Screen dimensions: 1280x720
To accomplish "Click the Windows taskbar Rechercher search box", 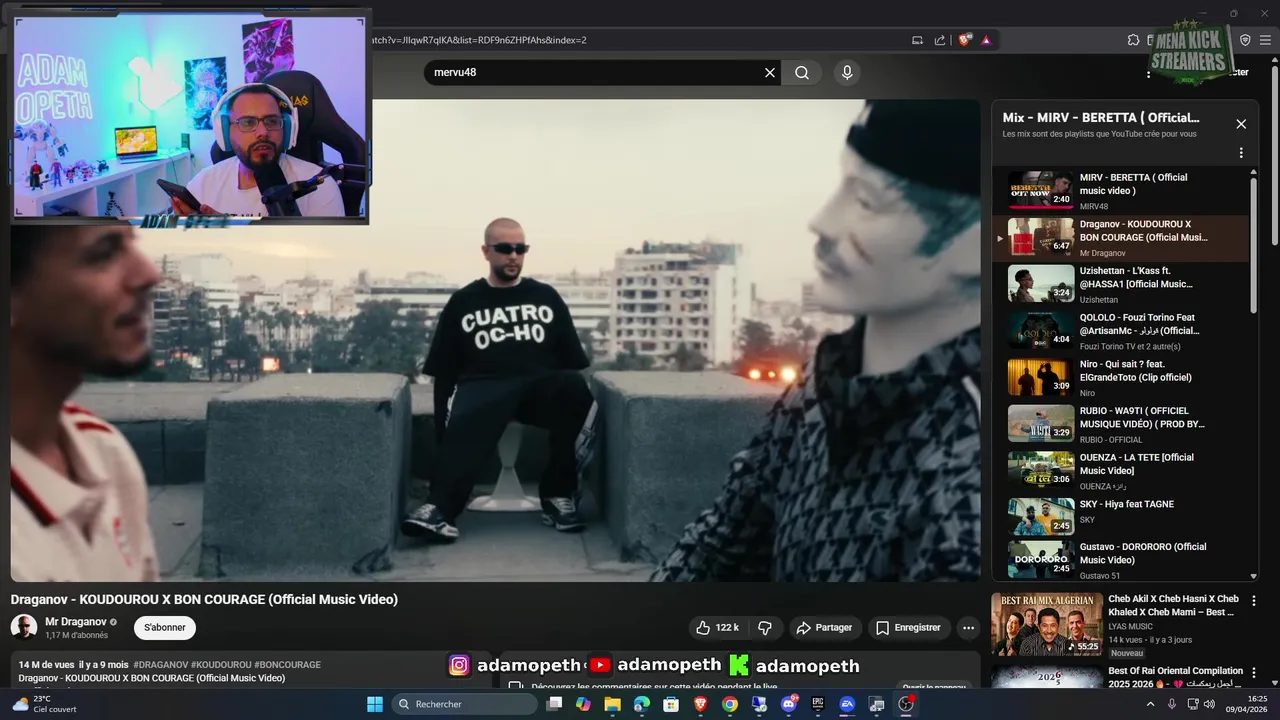I will [465, 704].
